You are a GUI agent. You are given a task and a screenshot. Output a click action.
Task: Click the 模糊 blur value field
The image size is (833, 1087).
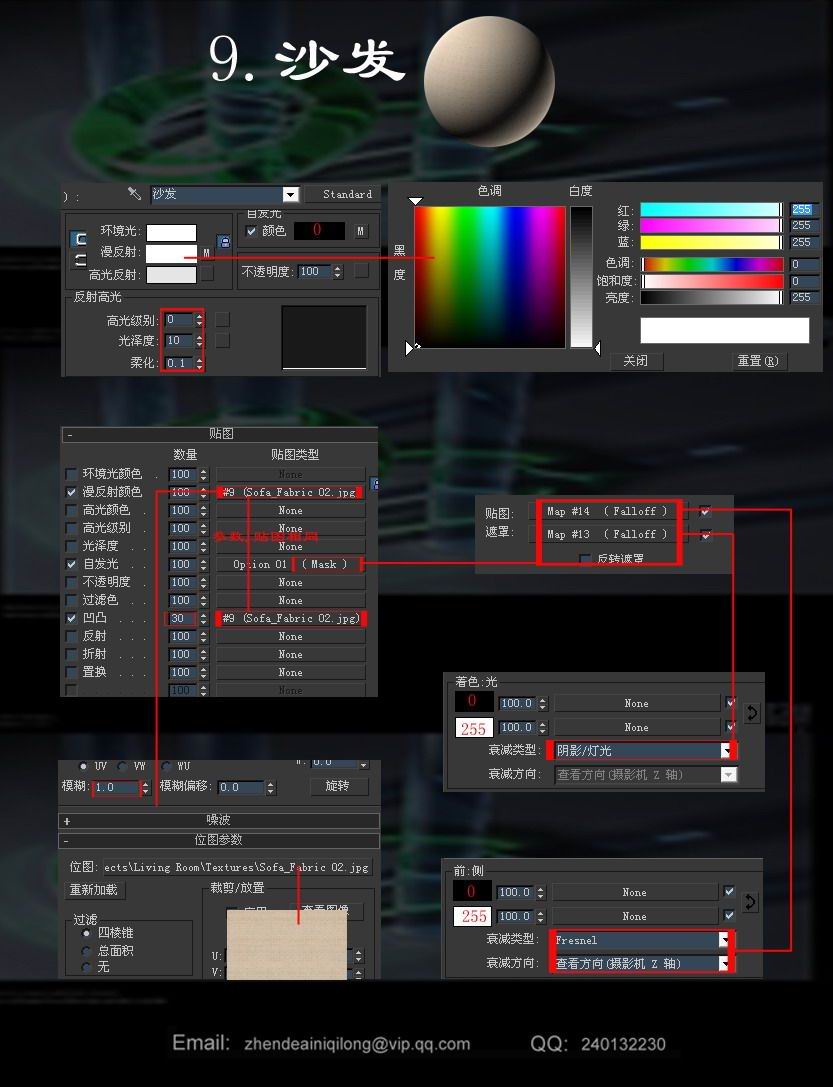pos(116,788)
